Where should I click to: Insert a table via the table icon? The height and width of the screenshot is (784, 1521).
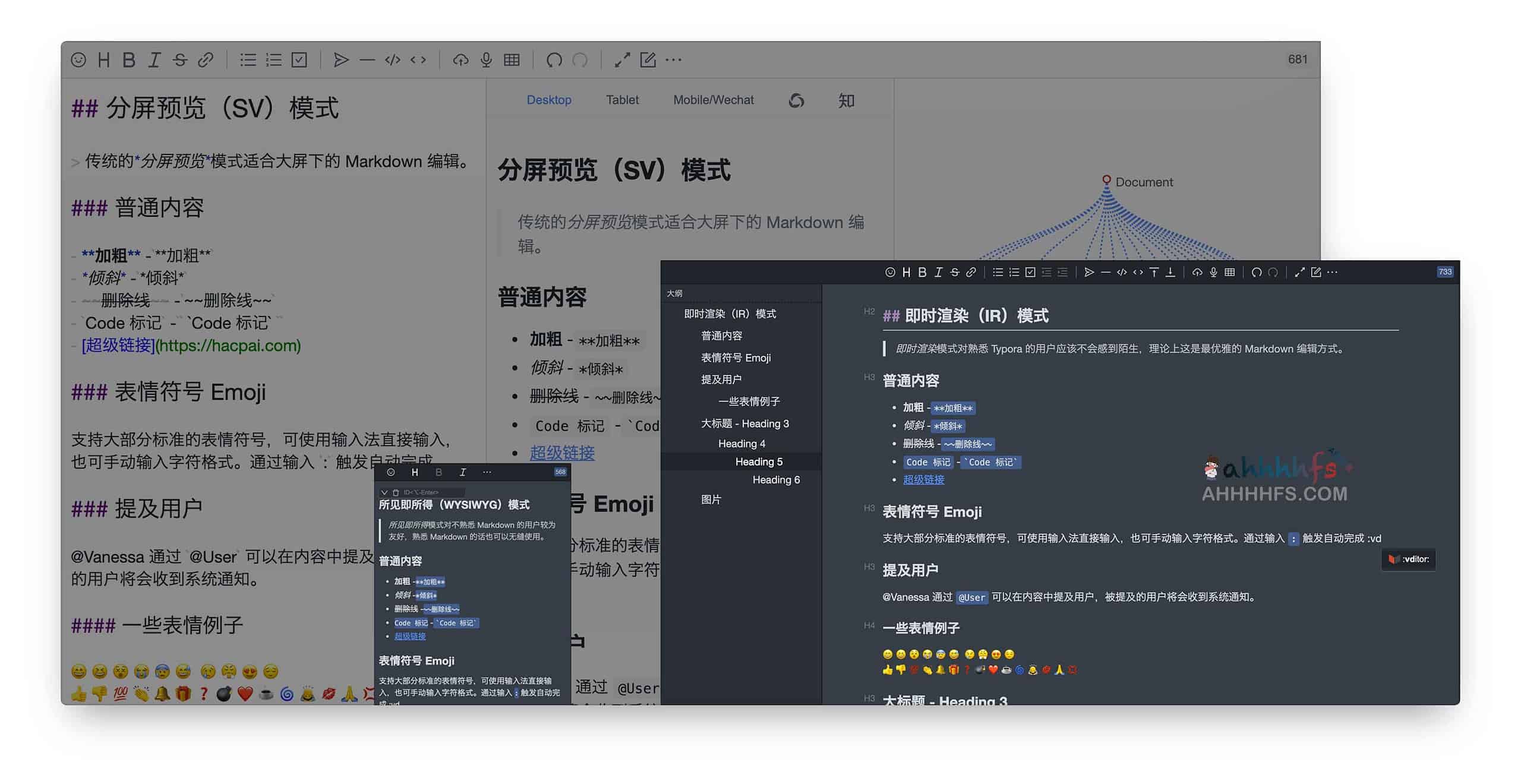point(511,59)
